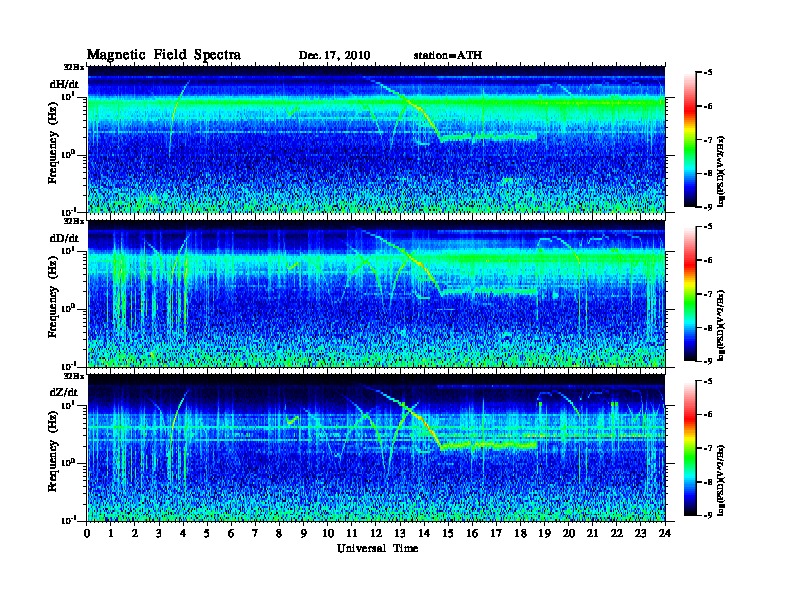Click inside the dD/dt spectrogram plot
This screenshot has height=612, width=792.
(376, 294)
